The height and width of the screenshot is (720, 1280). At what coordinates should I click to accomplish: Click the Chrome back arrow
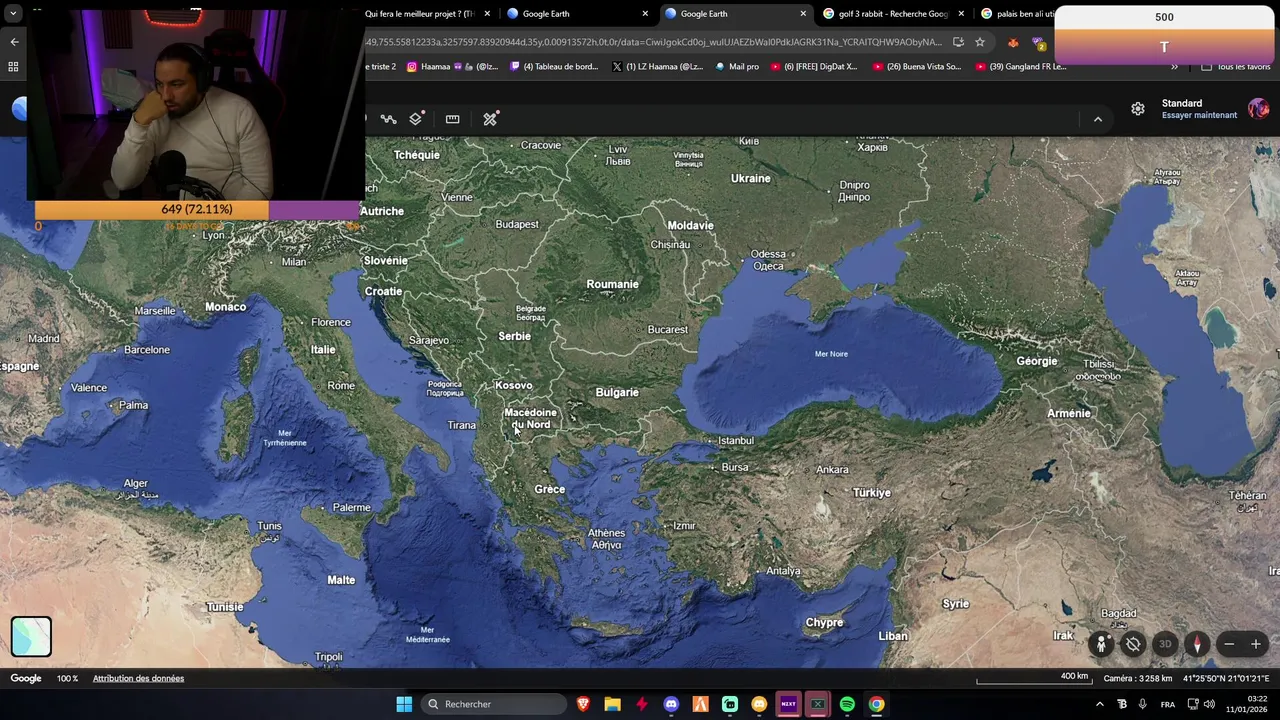click(14, 42)
